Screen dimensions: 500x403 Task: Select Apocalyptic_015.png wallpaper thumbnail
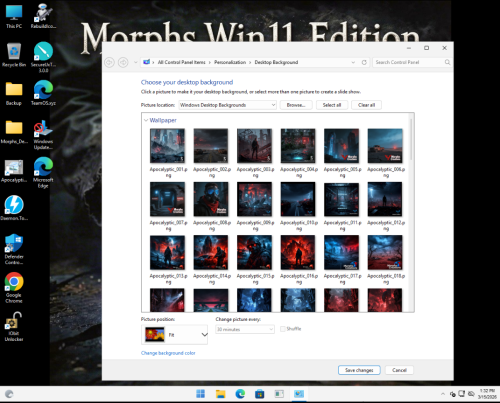point(254,252)
